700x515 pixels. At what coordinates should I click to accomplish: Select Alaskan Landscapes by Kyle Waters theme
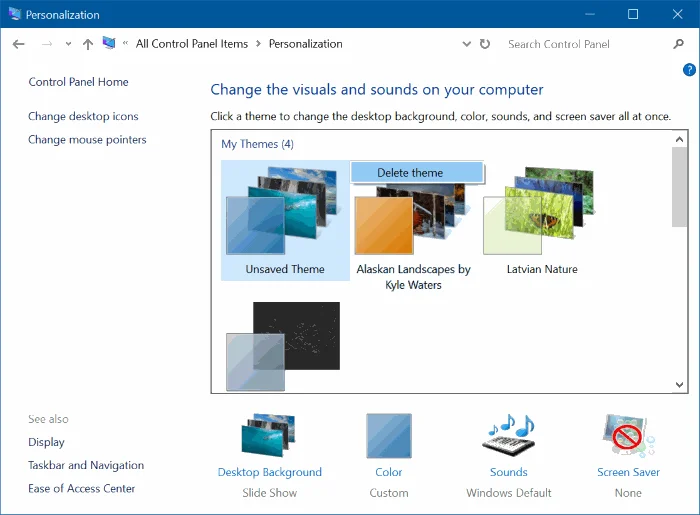413,230
